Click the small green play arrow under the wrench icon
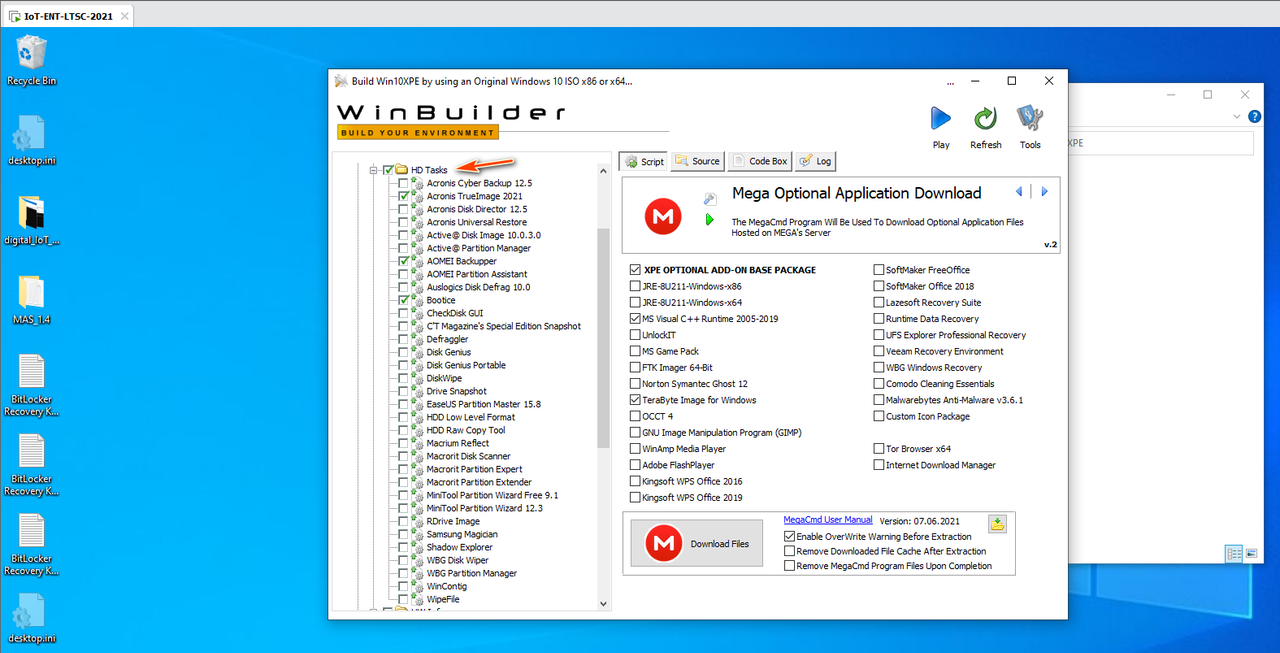This screenshot has height=653, width=1280. (x=710, y=219)
